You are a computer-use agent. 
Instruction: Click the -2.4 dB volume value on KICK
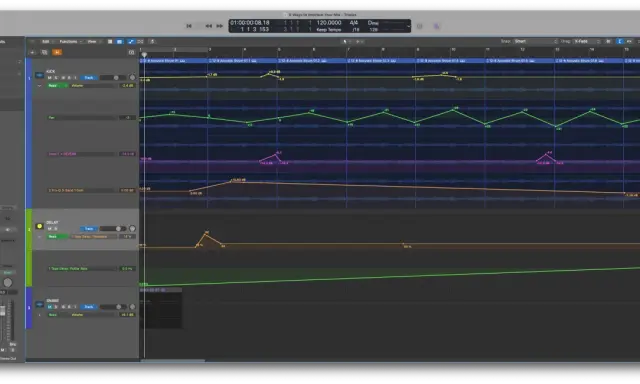coord(127,86)
